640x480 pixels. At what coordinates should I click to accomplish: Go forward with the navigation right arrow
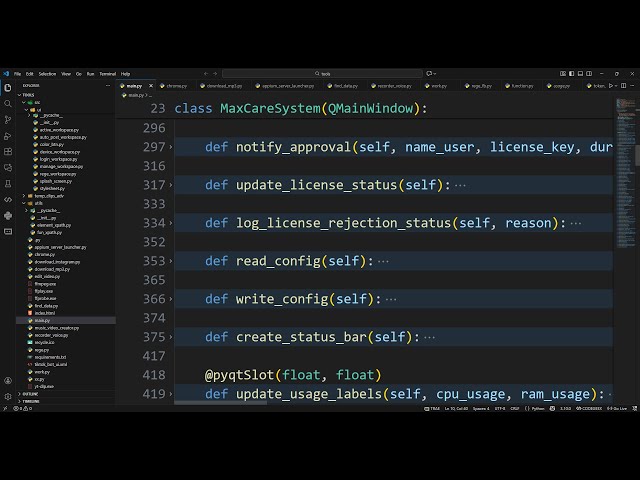(215, 74)
